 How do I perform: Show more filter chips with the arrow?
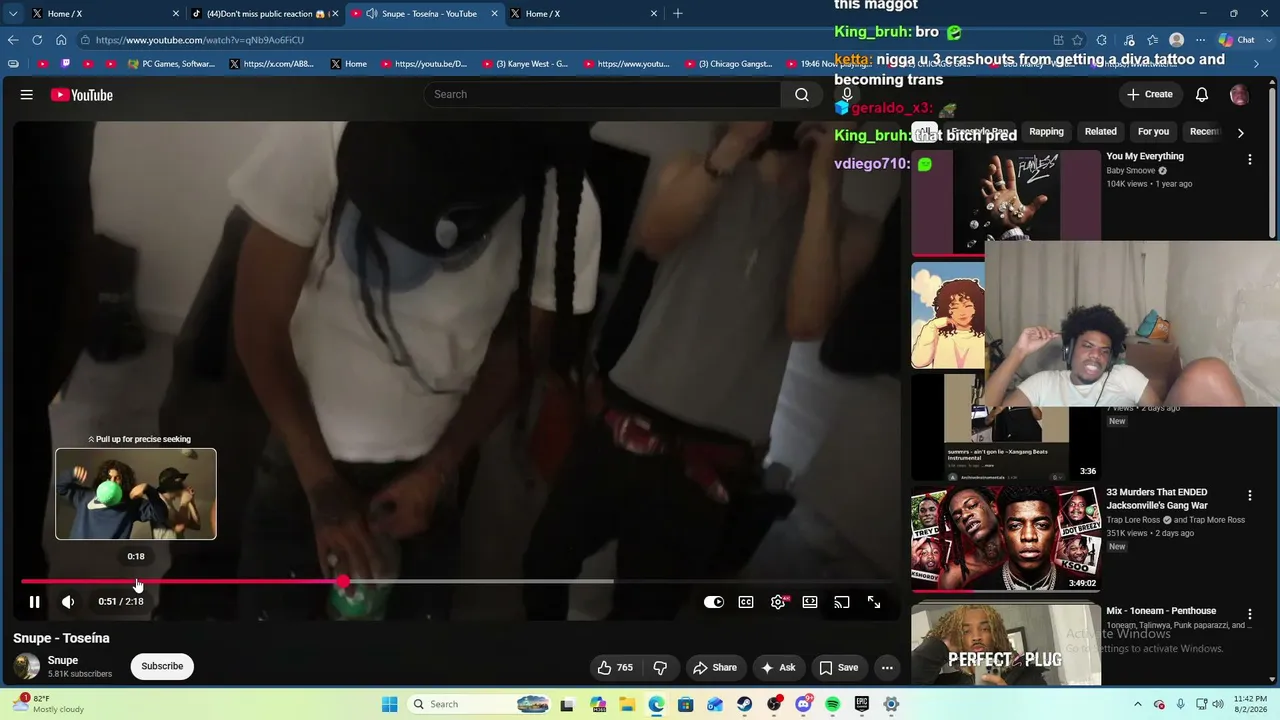(1240, 132)
